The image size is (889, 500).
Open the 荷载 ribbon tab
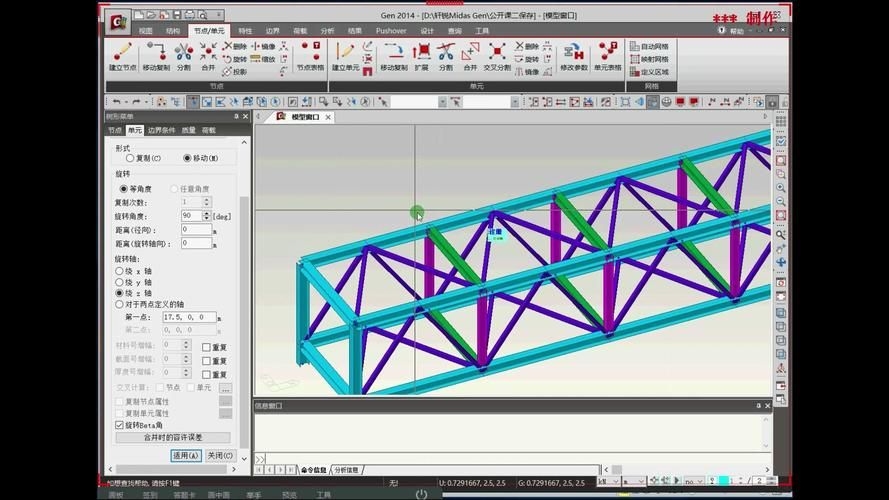tap(300, 31)
